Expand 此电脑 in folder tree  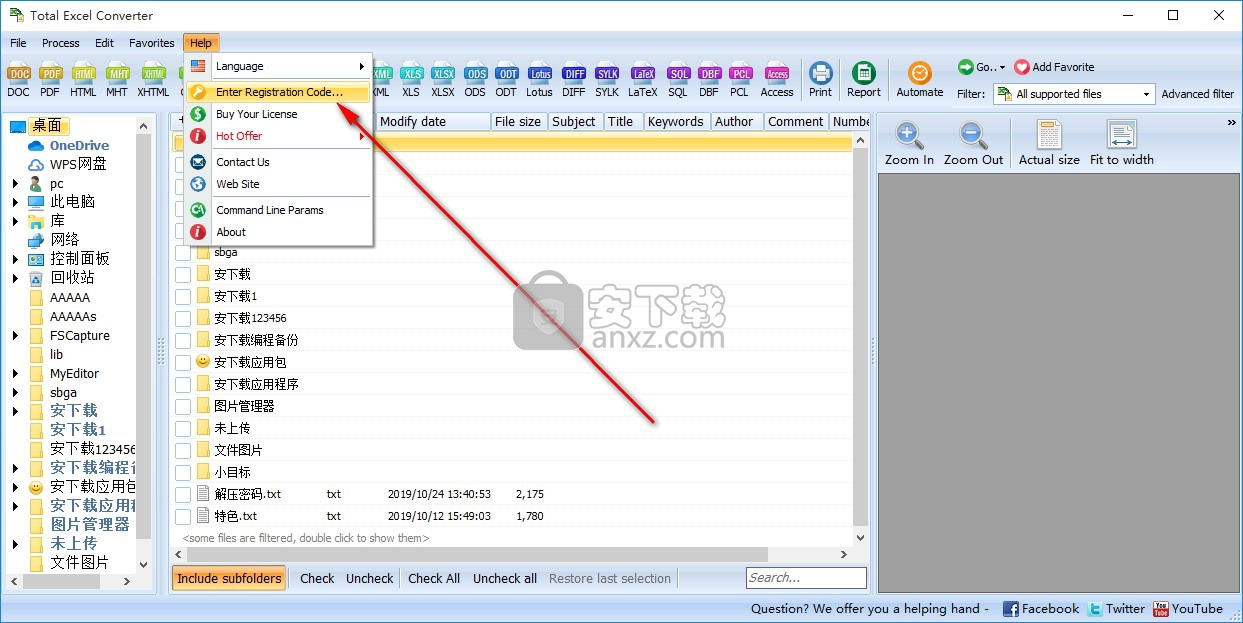(x=15, y=202)
